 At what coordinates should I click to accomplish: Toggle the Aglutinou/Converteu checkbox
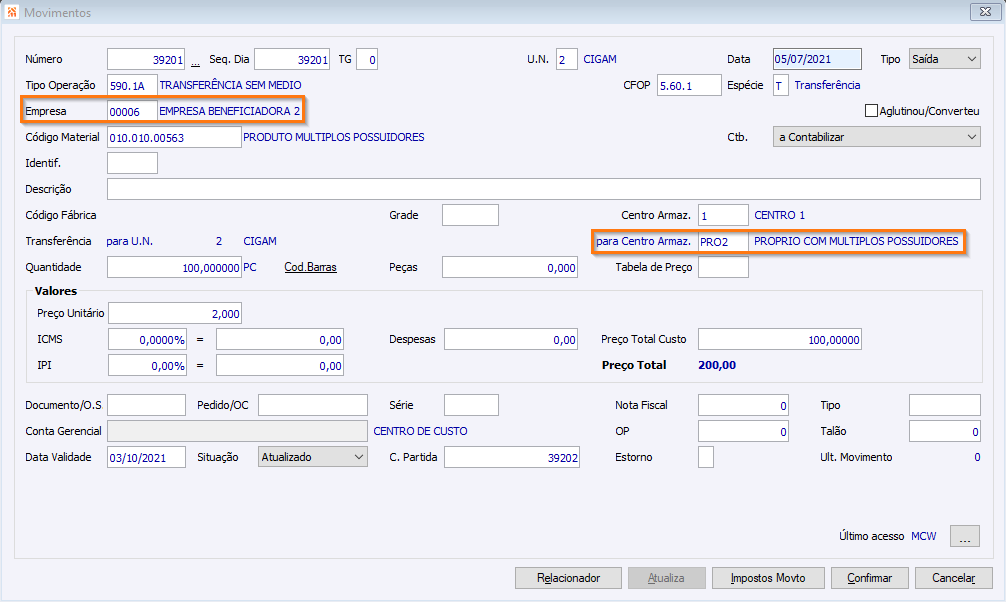click(871, 111)
